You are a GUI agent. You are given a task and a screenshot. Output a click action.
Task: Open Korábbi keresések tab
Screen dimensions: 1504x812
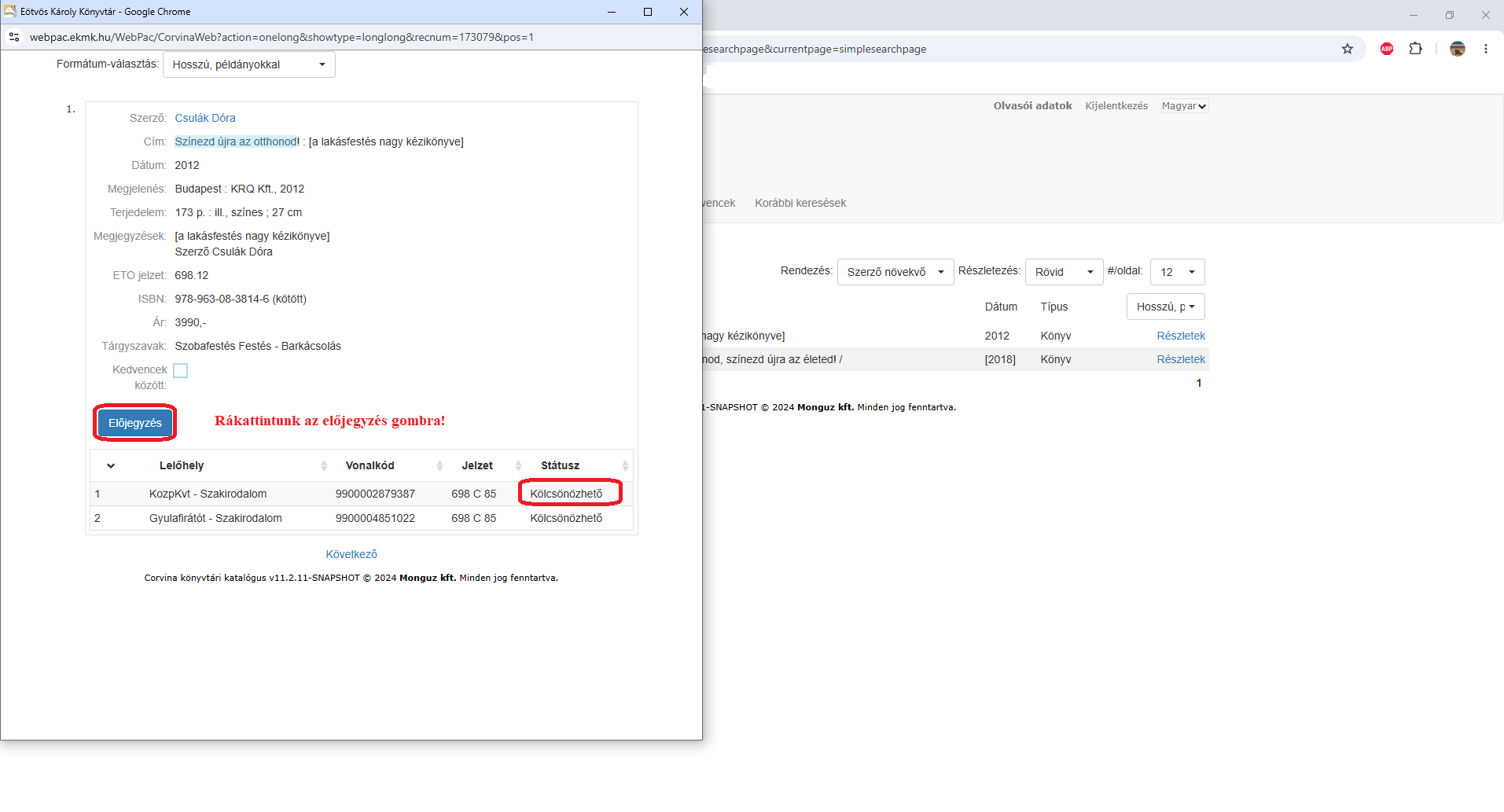800,203
